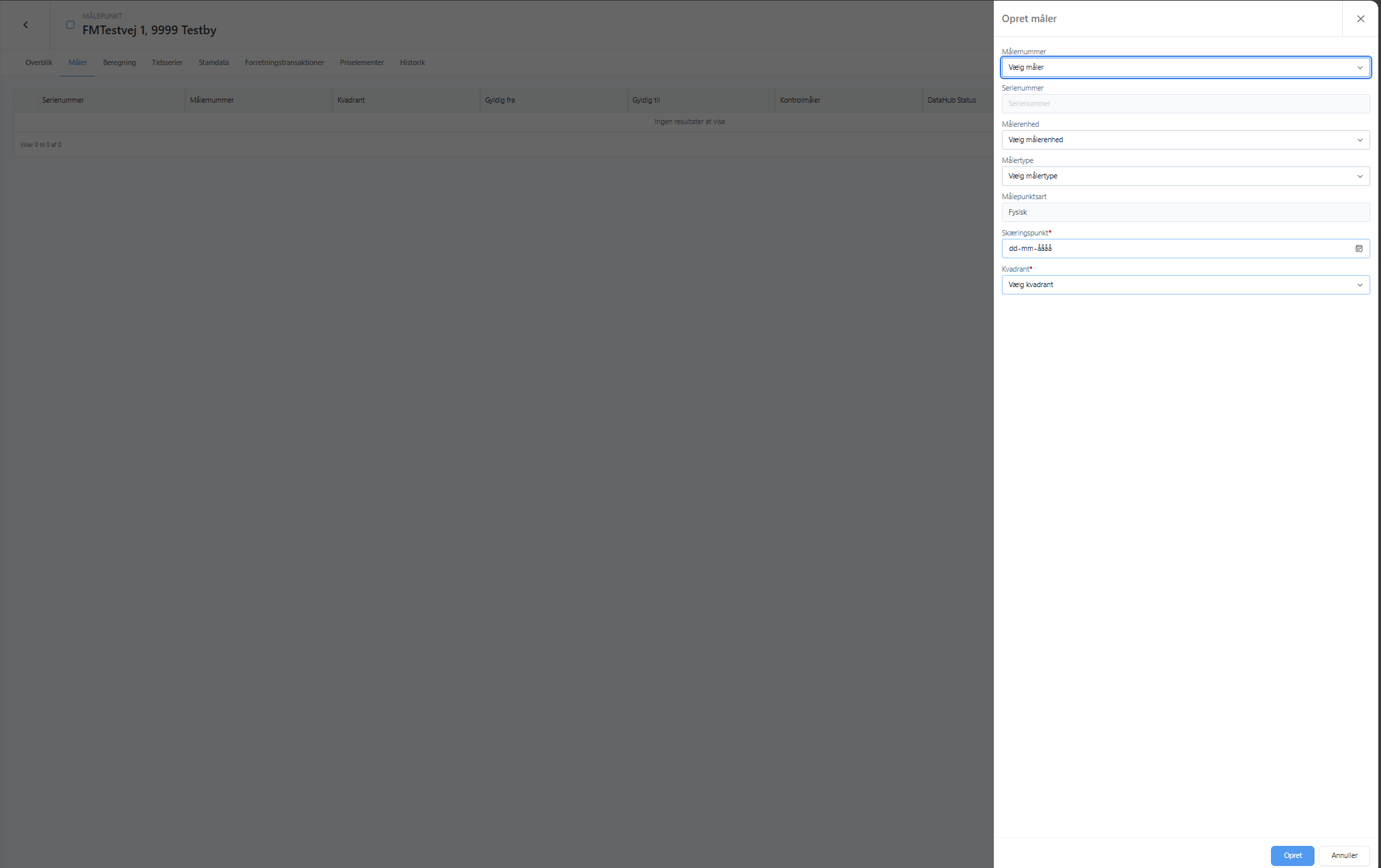
Task: Go to the Tidsserier tab
Action: tap(167, 62)
